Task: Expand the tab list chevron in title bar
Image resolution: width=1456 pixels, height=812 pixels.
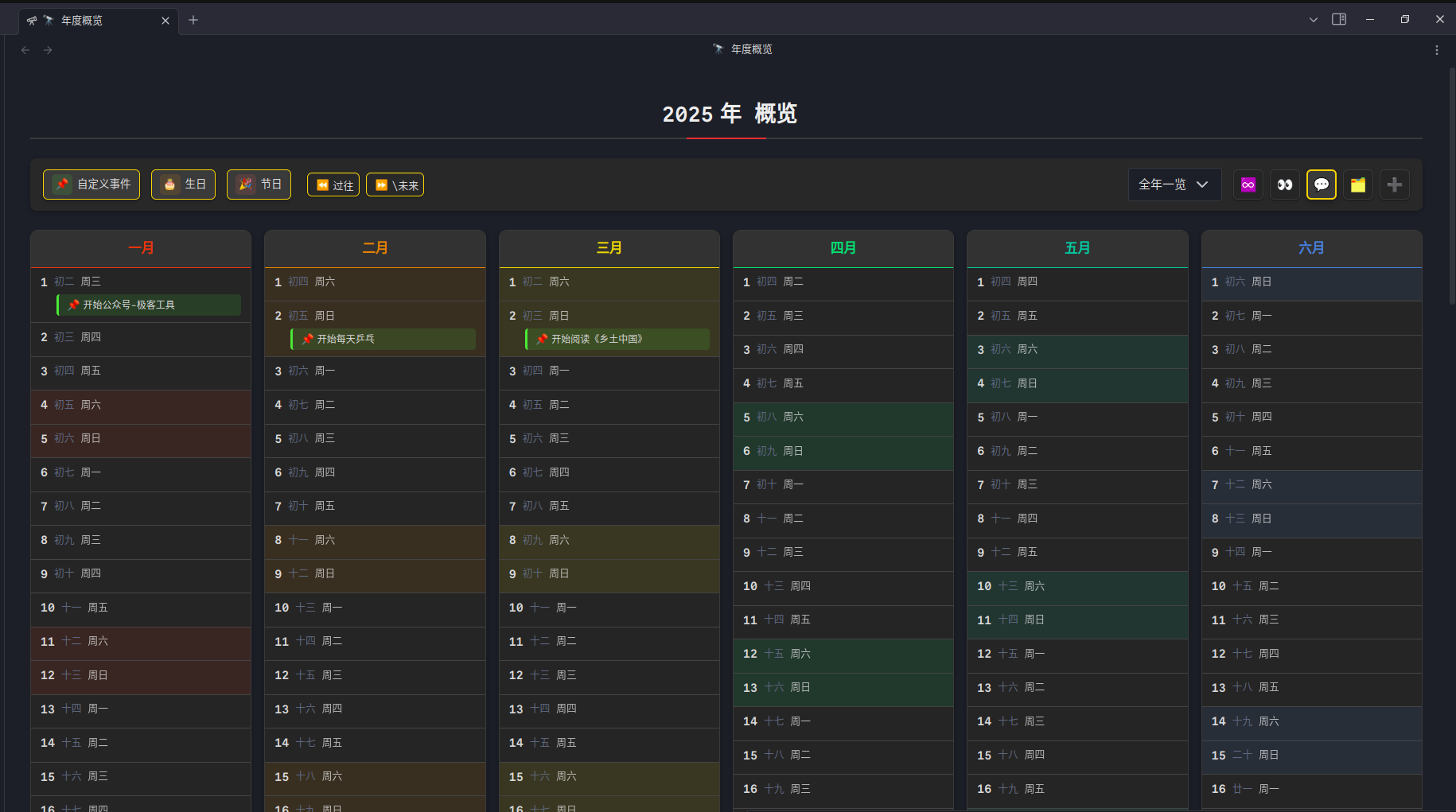Action: coord(1313,20)
